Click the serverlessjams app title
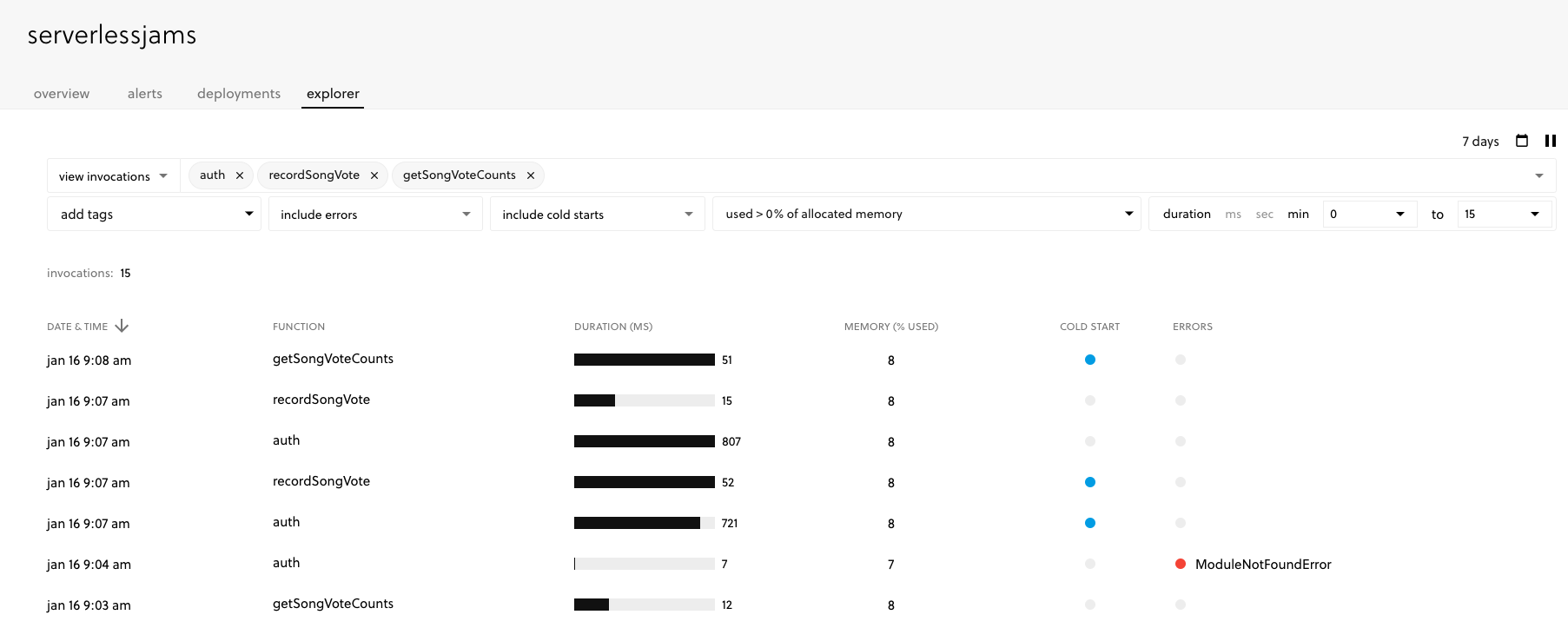 112,36
